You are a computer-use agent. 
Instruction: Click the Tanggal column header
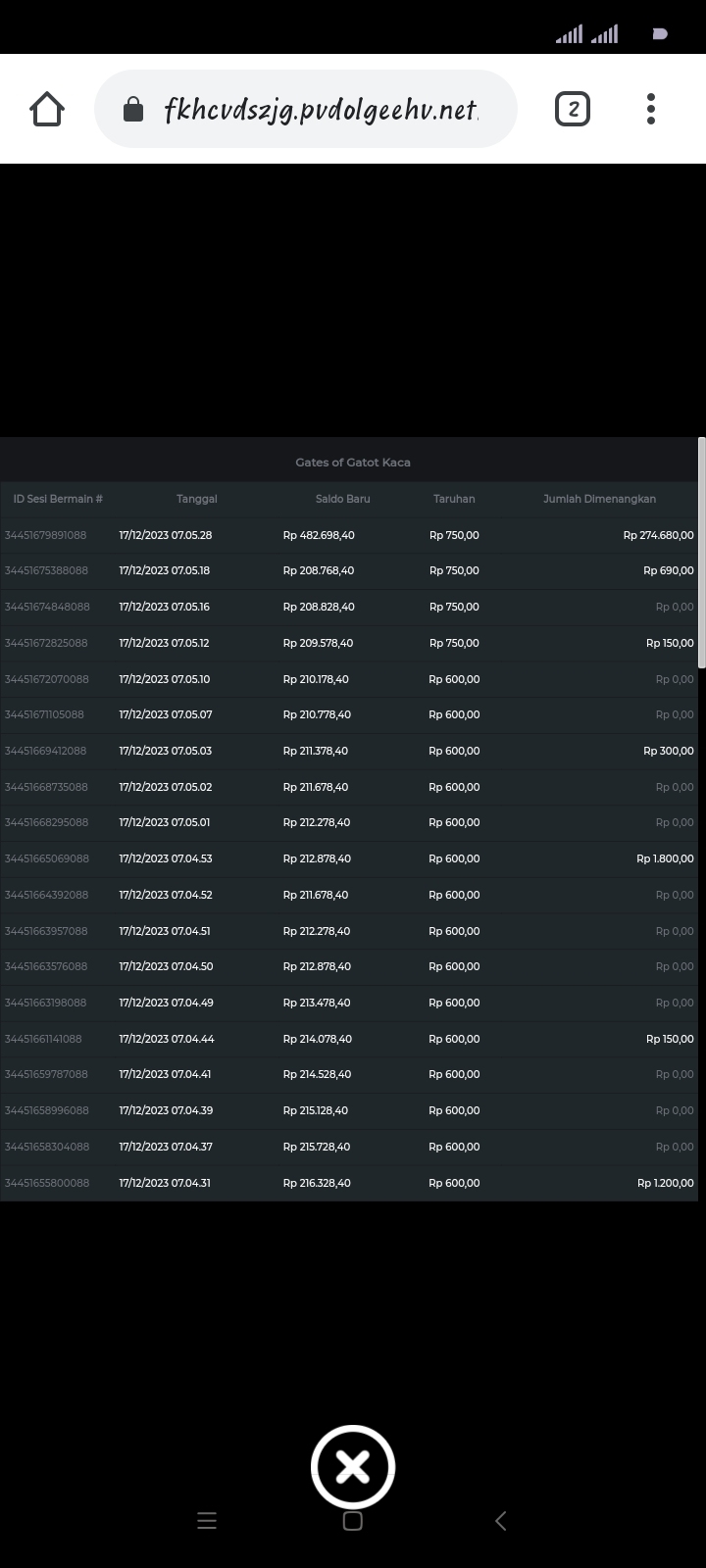(x=197, y=499)
